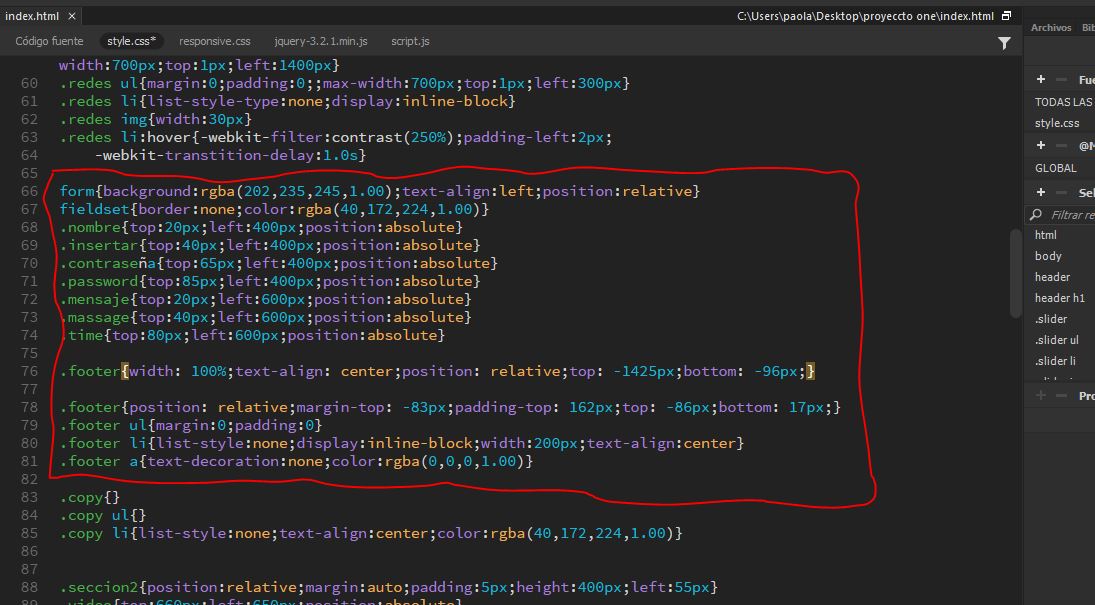Click the .insertar rule on line 69
Image resolution: width=1095 pixels, height=605 pixels.
coord(270,245)
